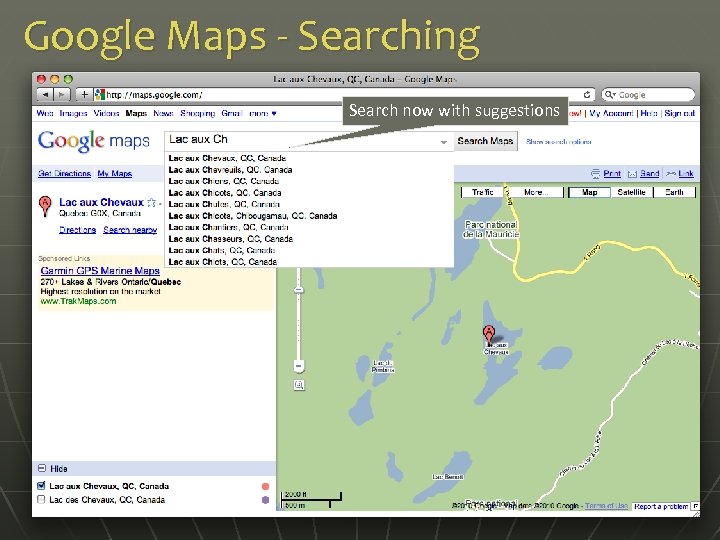The width and height of the screenshot is (720, 540).
Task: Click the Report a problem link
Action: coord(661,506)
